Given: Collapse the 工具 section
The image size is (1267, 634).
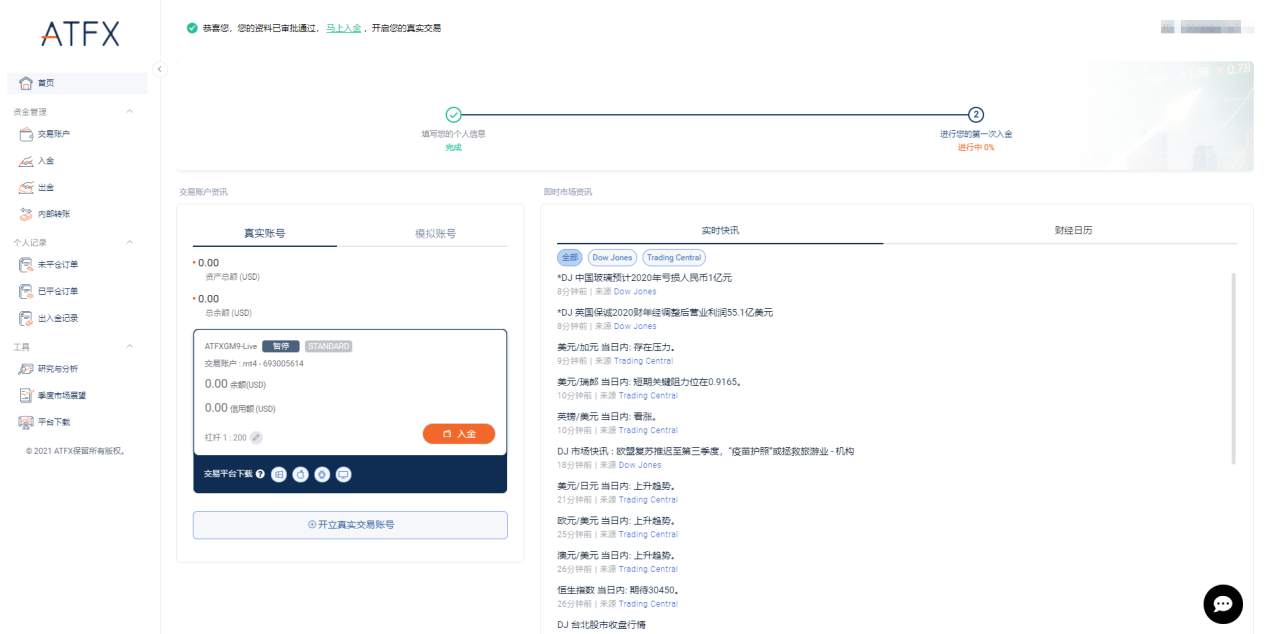Looking at the screenshot, I should coord(129,346).
